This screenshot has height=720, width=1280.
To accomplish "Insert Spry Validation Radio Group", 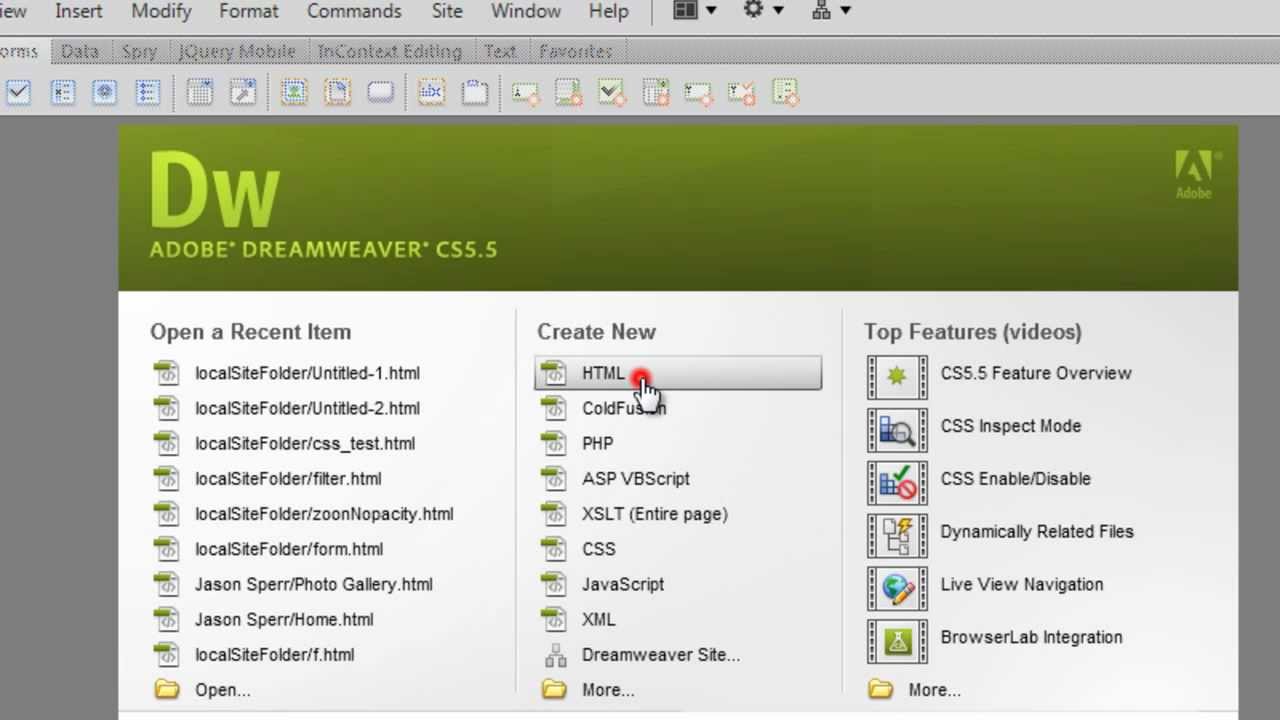I will (x=785, y=93).
